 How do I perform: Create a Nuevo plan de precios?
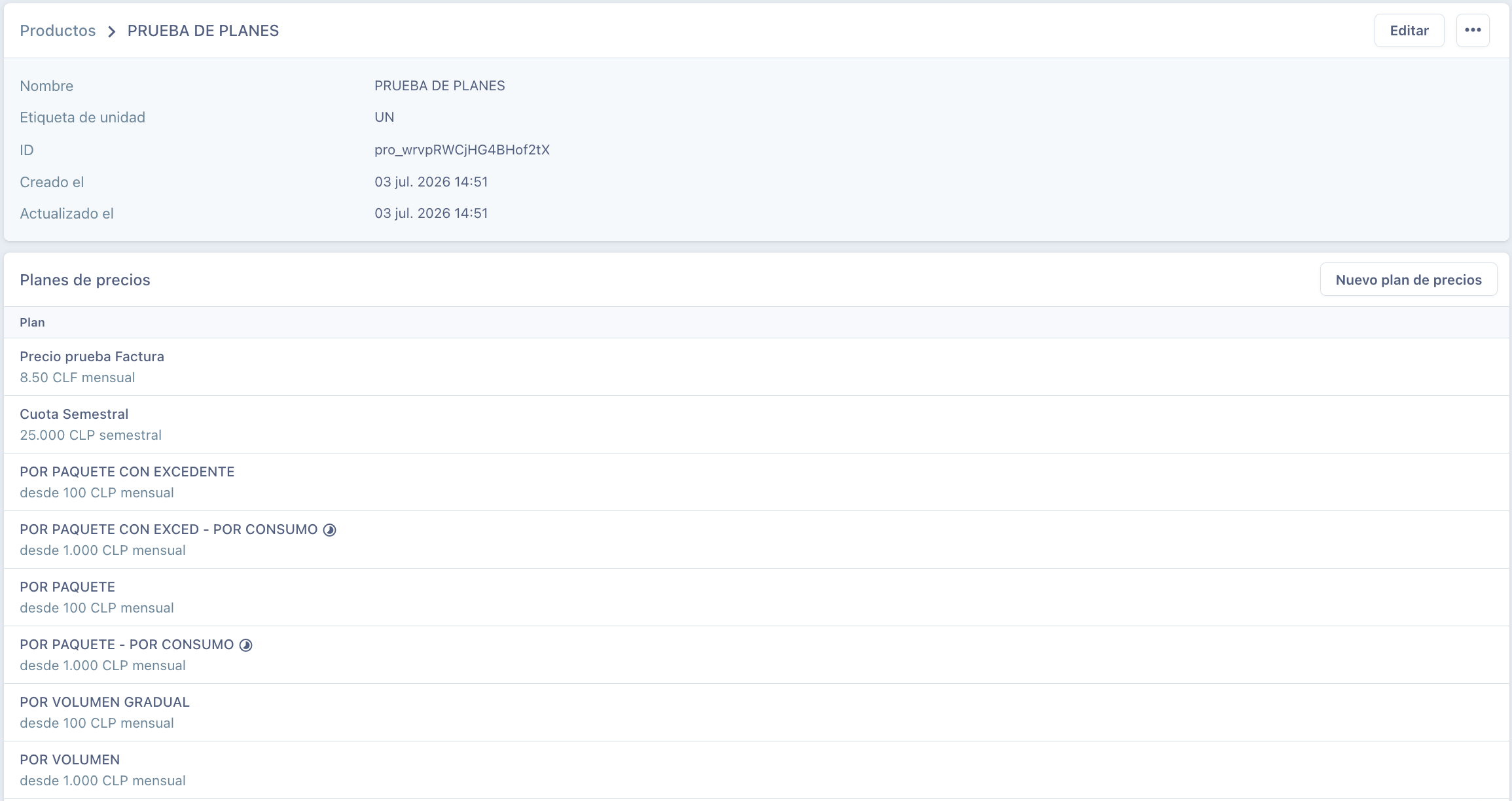tap(1409, 279)
